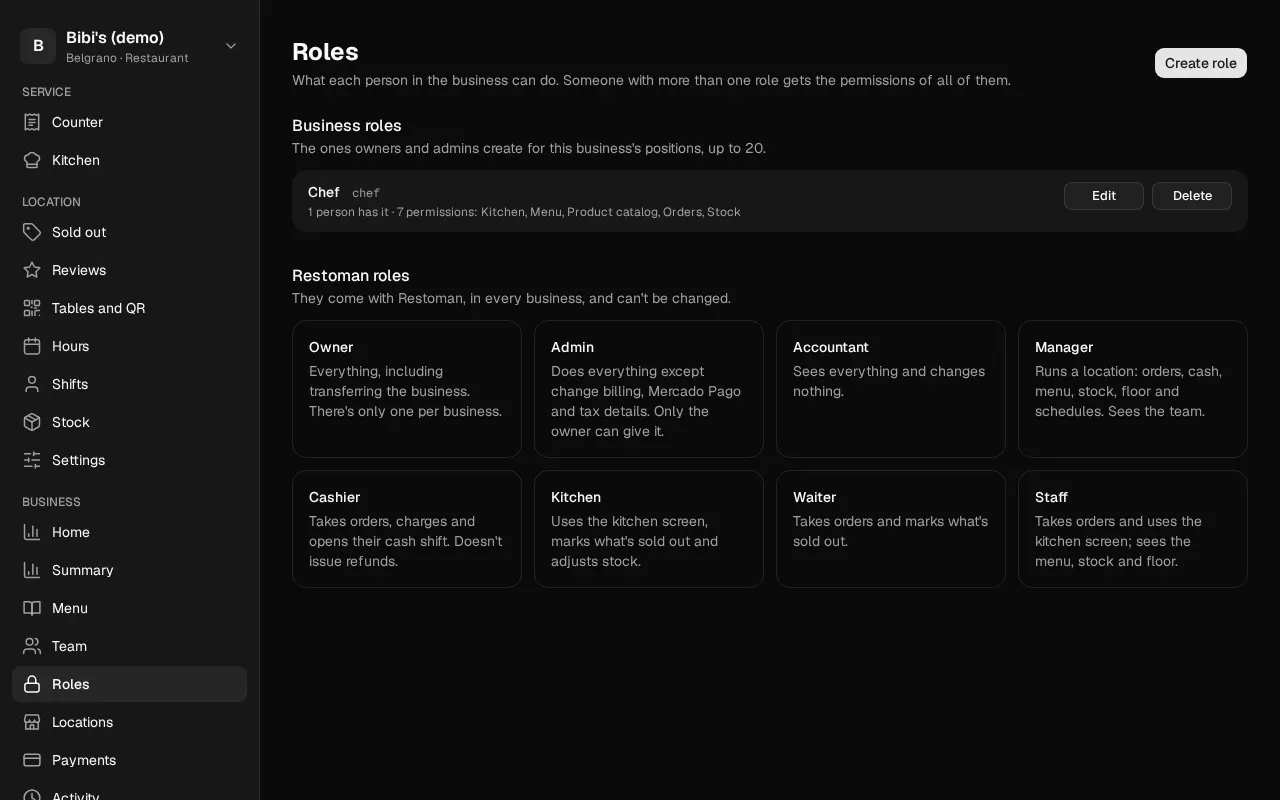Select the highlighted Roles sidebar item
Screen dimensions: 1280x800
(x=129, y=684)
